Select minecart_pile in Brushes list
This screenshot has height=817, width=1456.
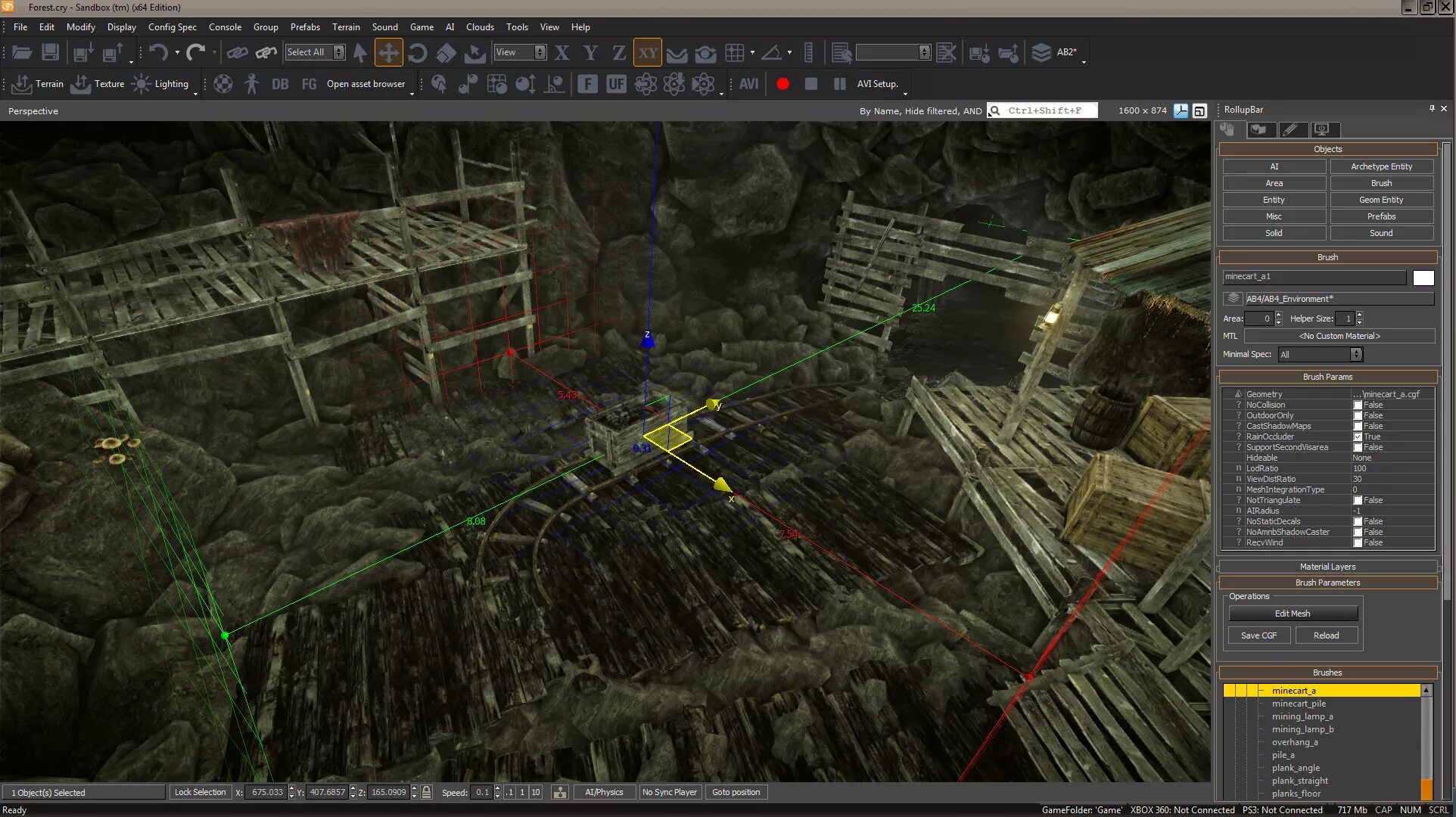(x=1299, y=704)
